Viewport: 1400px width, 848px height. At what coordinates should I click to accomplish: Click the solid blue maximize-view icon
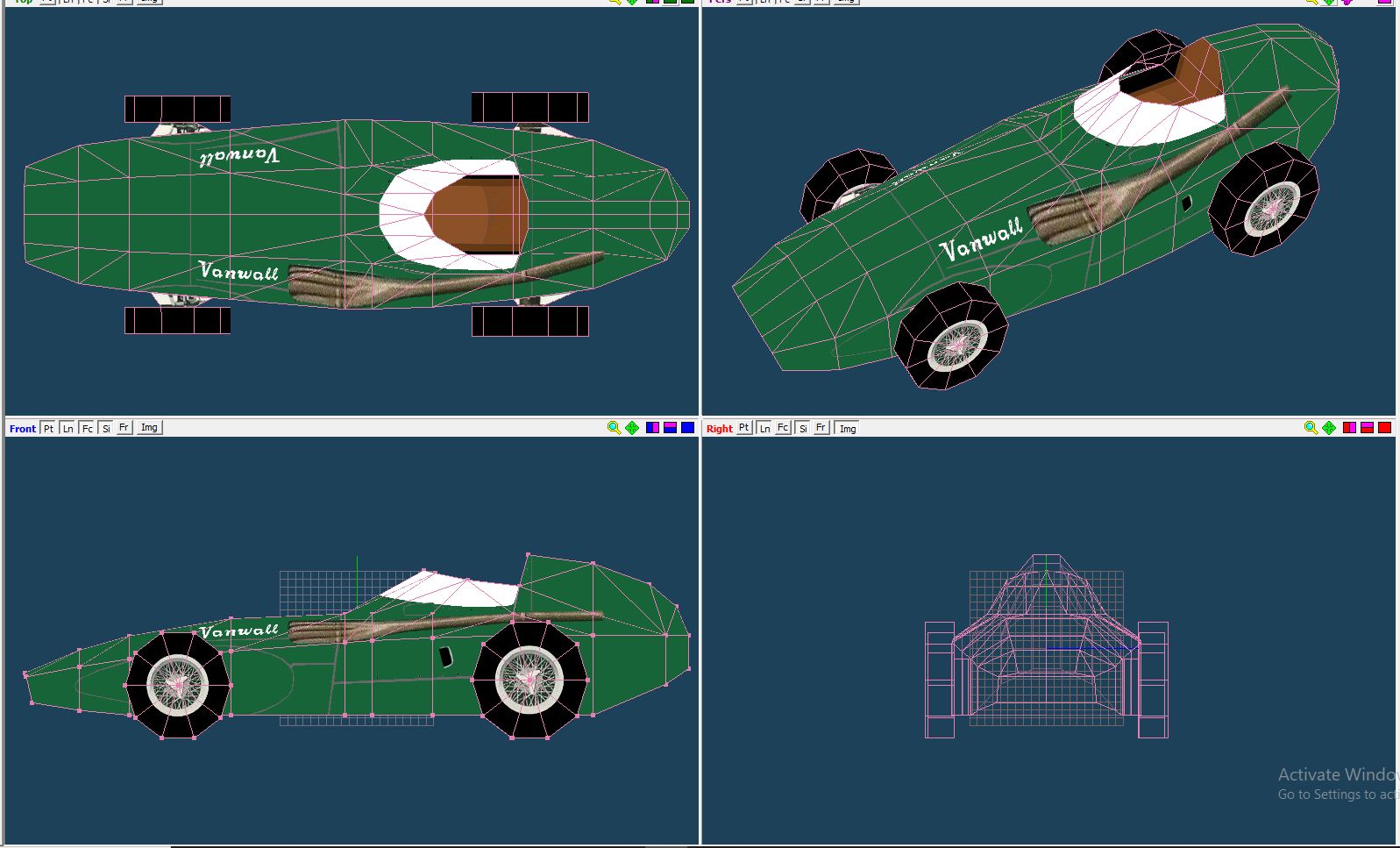pos(687,428)
